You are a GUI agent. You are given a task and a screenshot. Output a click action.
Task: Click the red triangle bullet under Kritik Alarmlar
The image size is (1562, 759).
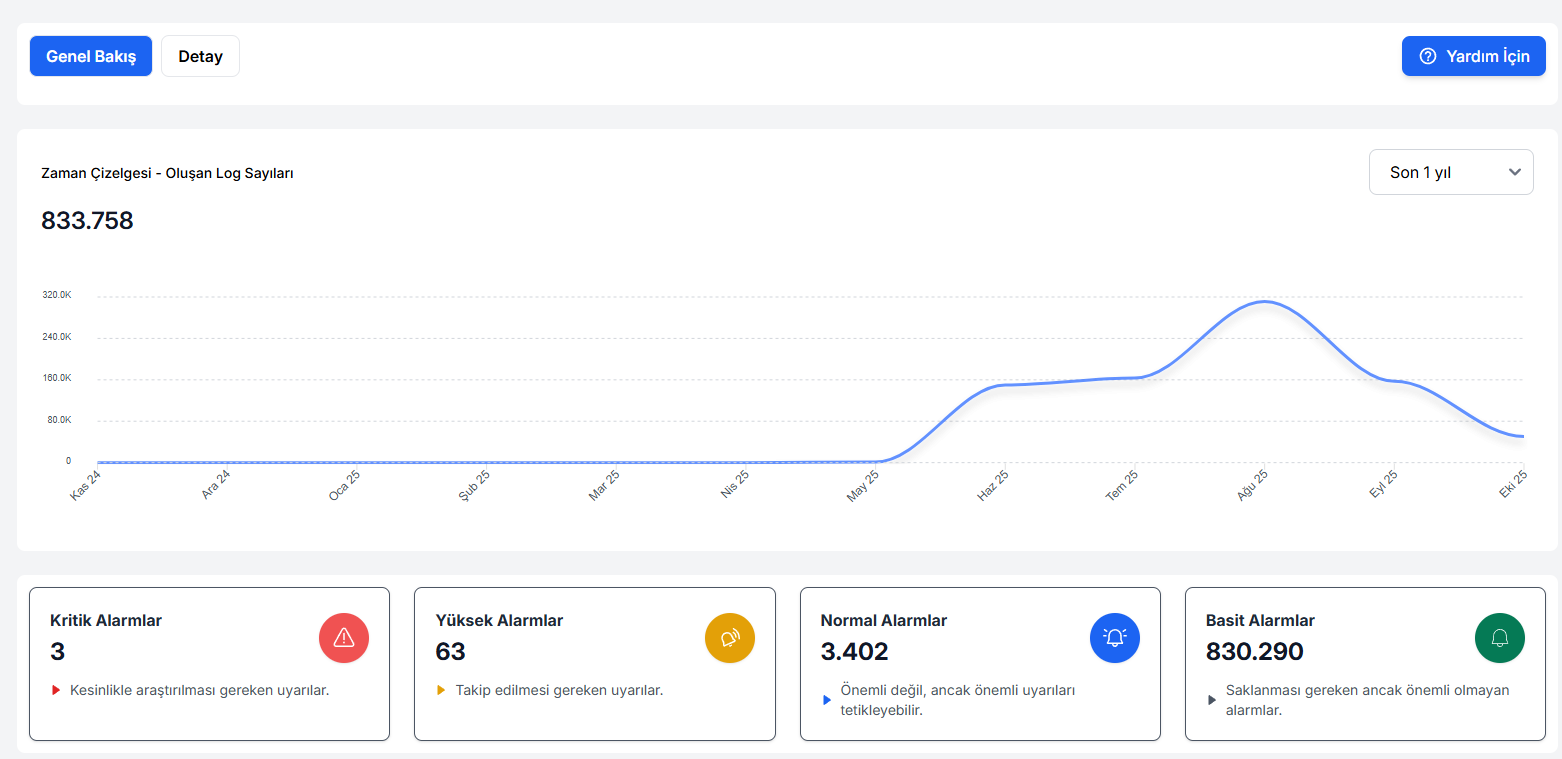(57, 690)
